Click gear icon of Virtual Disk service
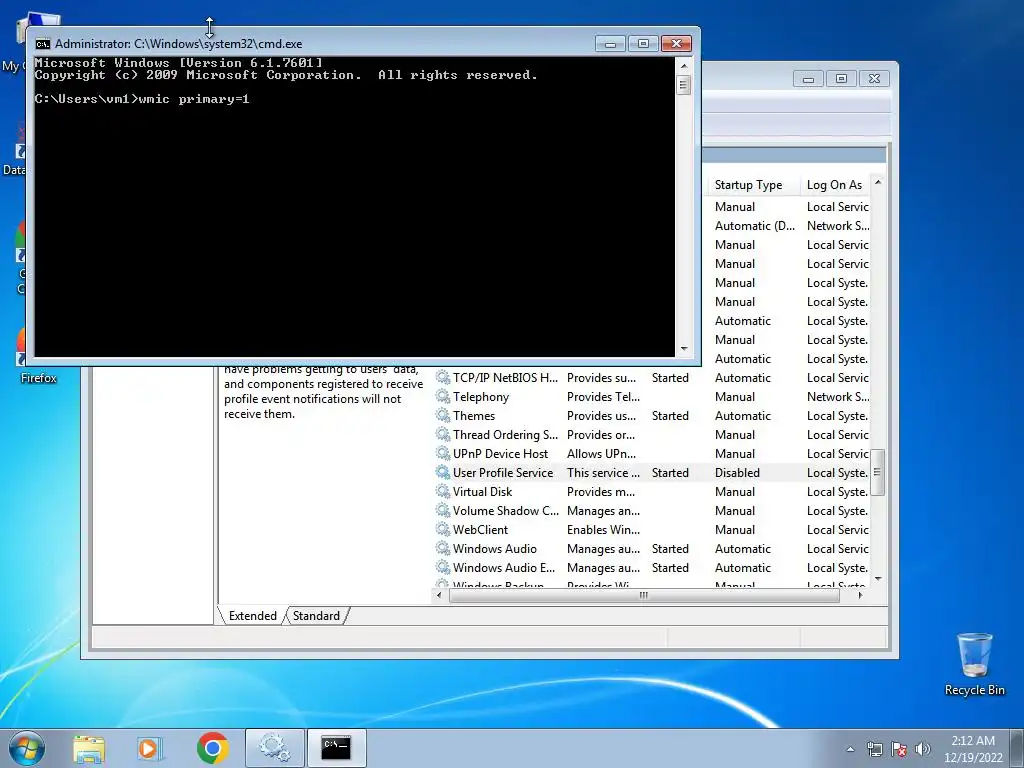The width and height of the screenshot is (1024, 768). (443, 491)
